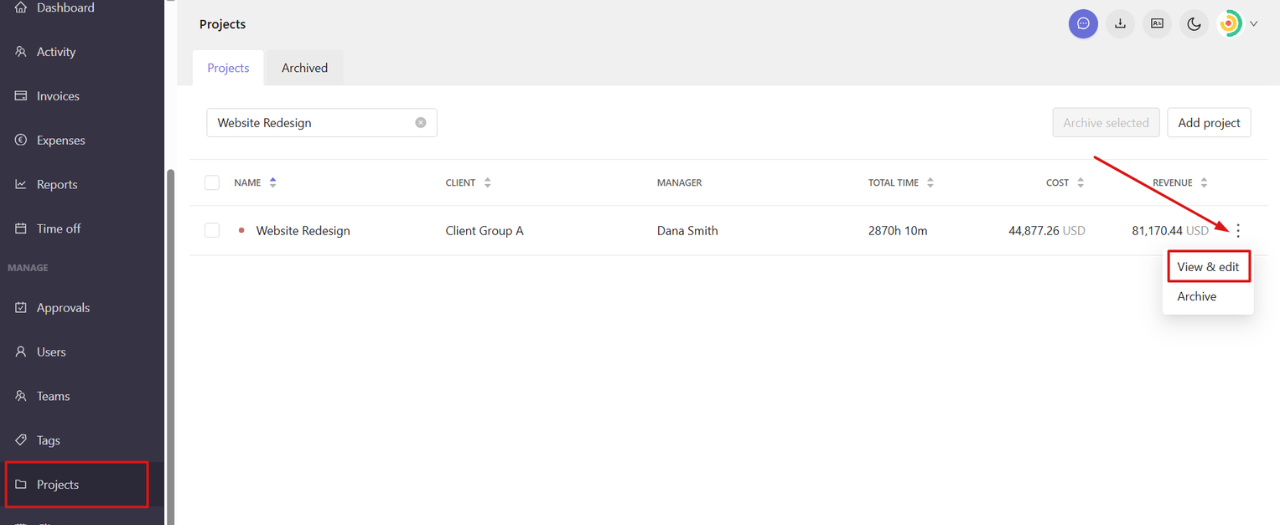This screenshot has width=1280, height=525.
Task: Click the Add project button
Action: [x=1209, y=123]
